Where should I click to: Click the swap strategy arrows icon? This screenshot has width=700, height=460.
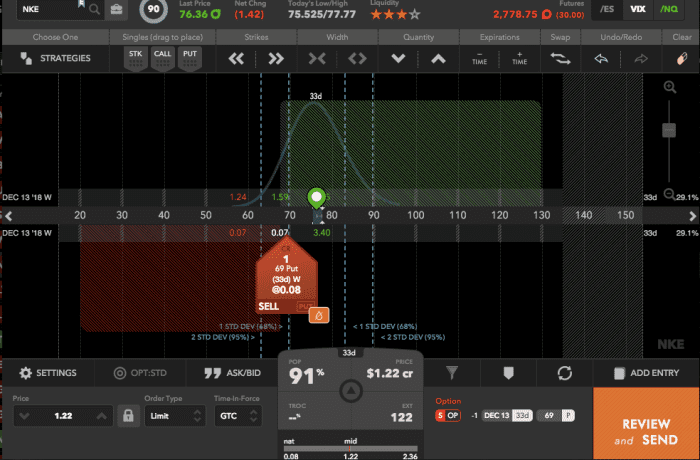tap(559, 59)
